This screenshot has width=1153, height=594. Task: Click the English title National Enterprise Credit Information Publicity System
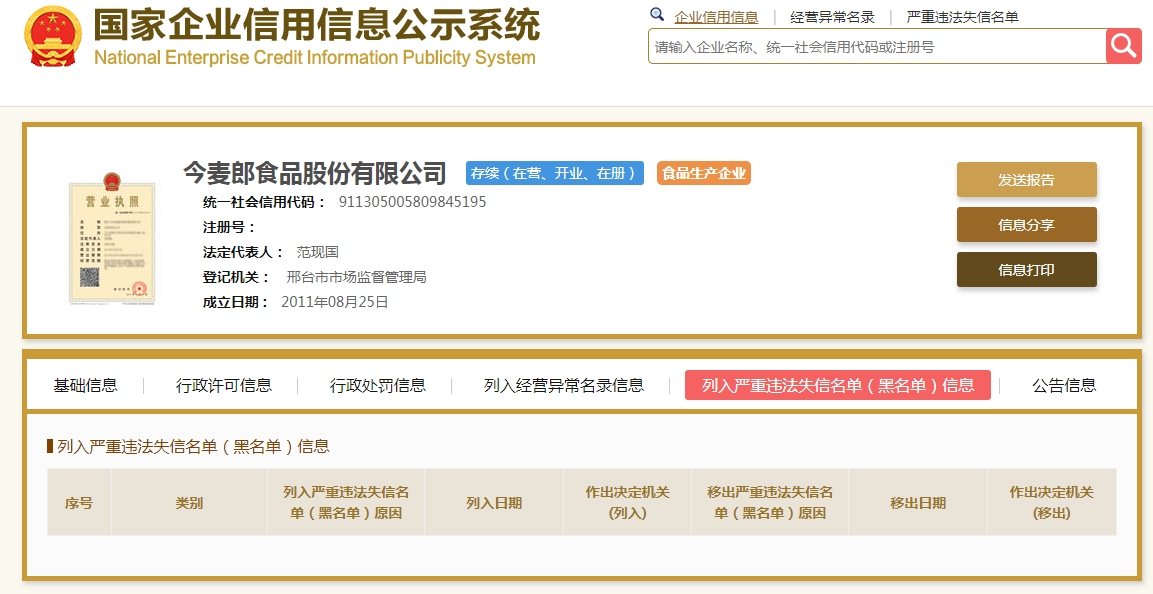(315, 57)
